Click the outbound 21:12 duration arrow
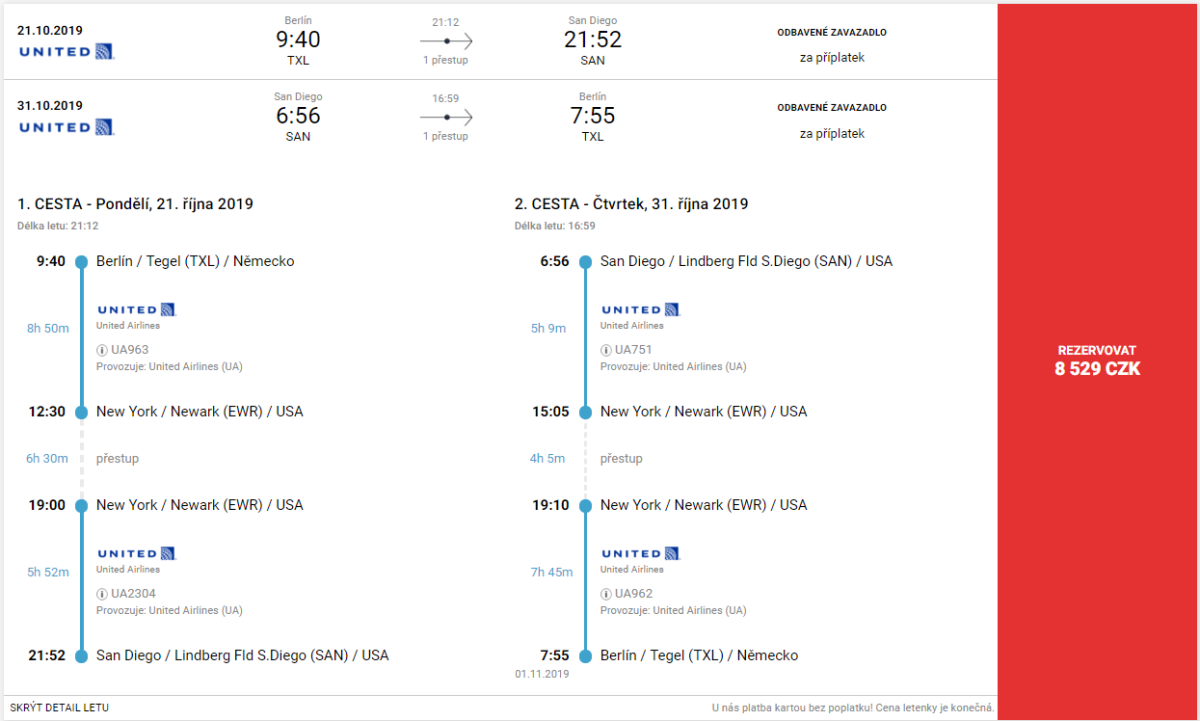1200x721 pixels. pyautogui.click(x=445, y=41)
